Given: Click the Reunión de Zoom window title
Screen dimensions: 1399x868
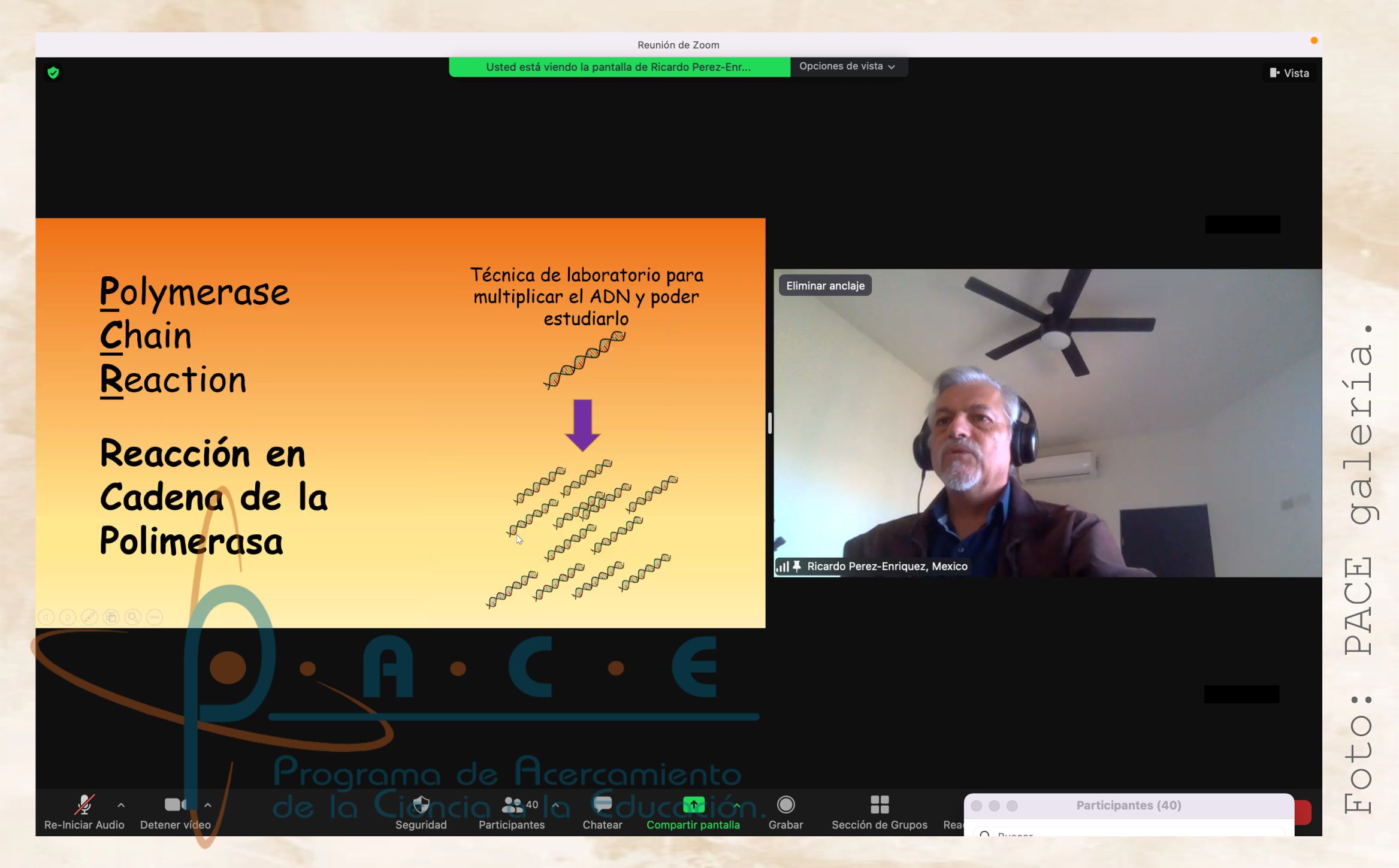Looking at the screenshot, I should click(678, 45).
